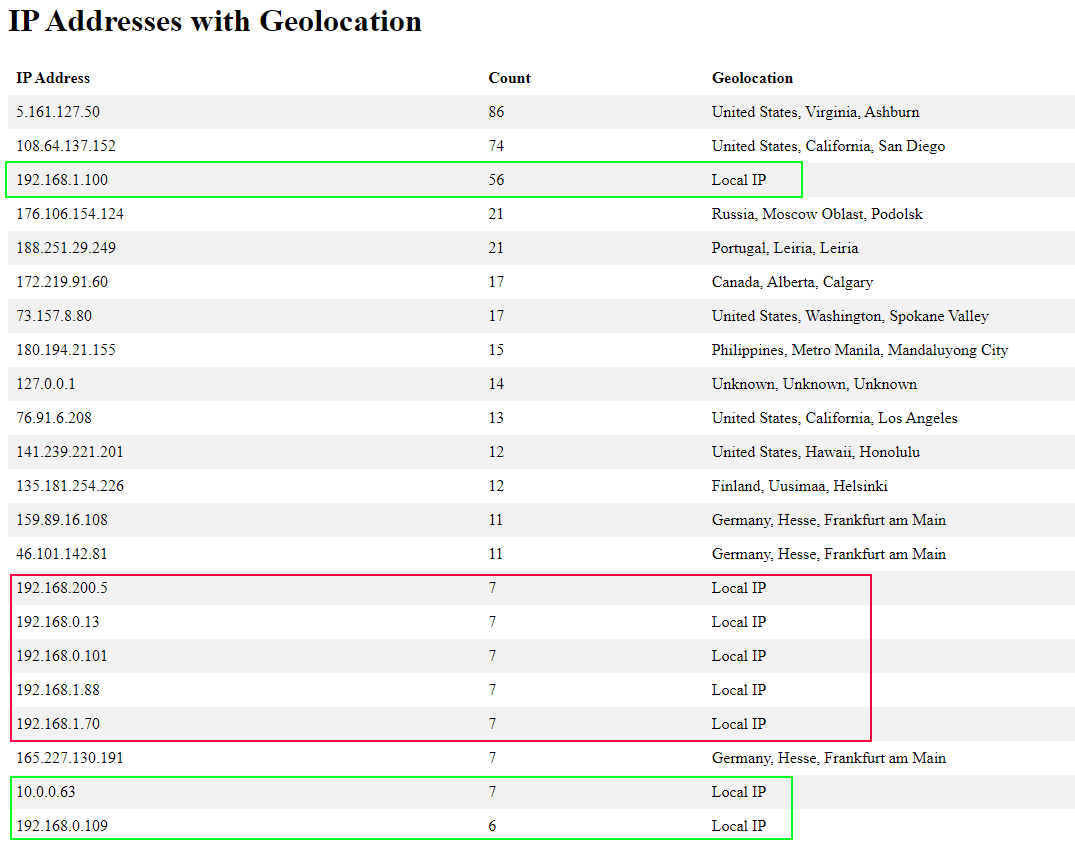Click 'Local IP' in the 192.168.200.5 row
The width and height of the screenshot is (1075, 843).
click(x=738, y=588)
